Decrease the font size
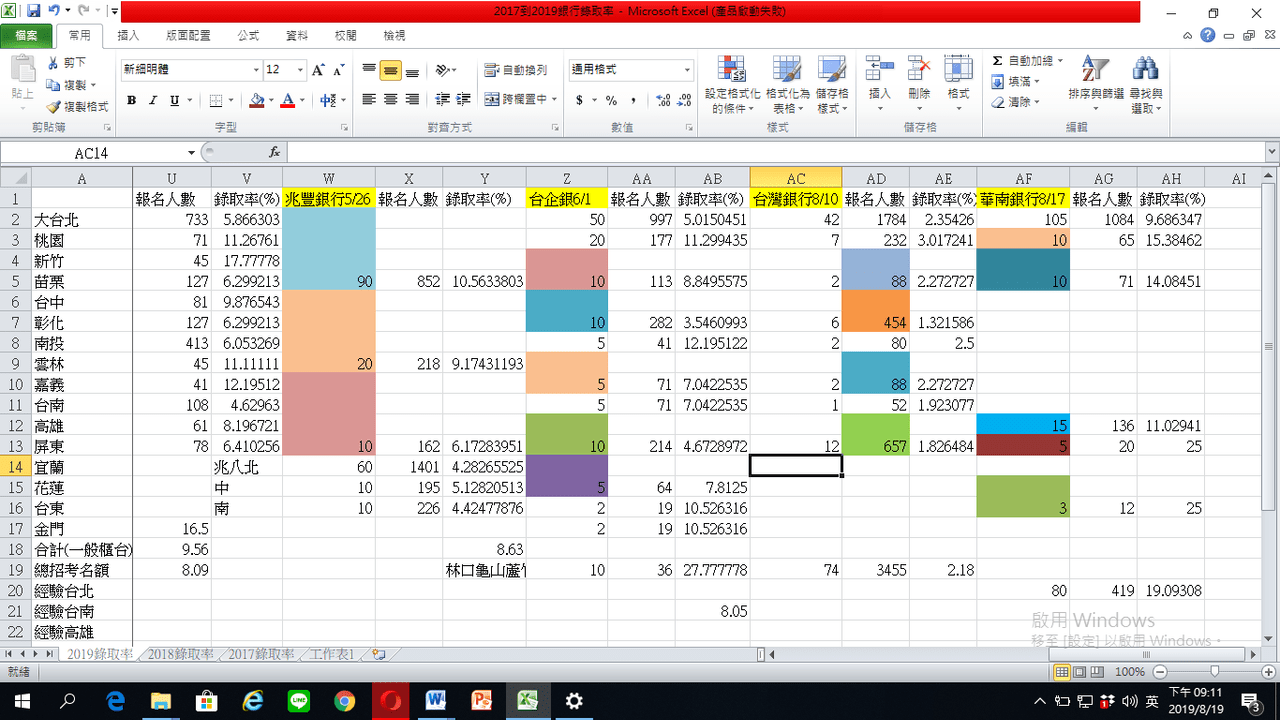The image size is (1280, 720). tap(339, 70)
